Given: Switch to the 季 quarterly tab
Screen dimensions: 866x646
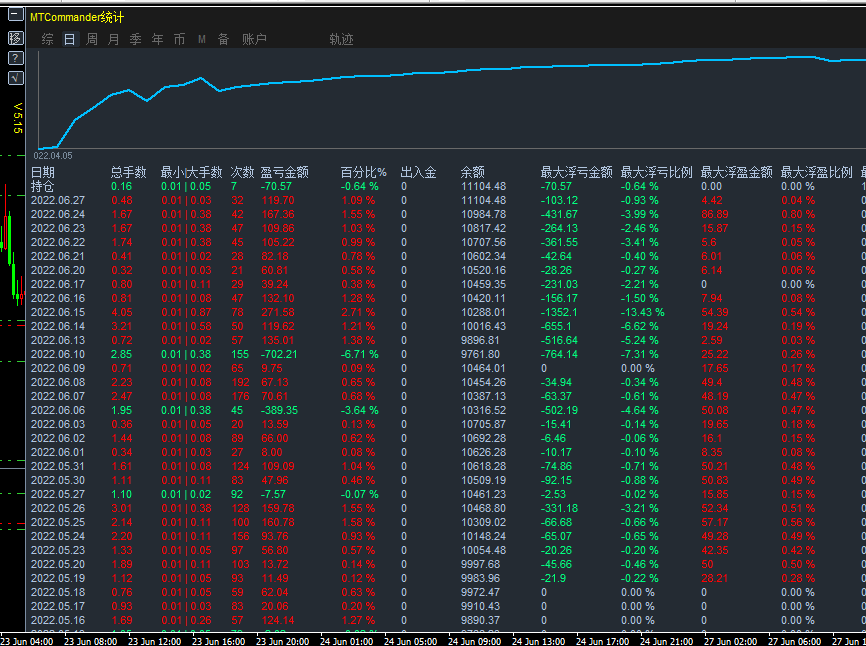Looking at the screenshot, I should (x=135, y=40).
